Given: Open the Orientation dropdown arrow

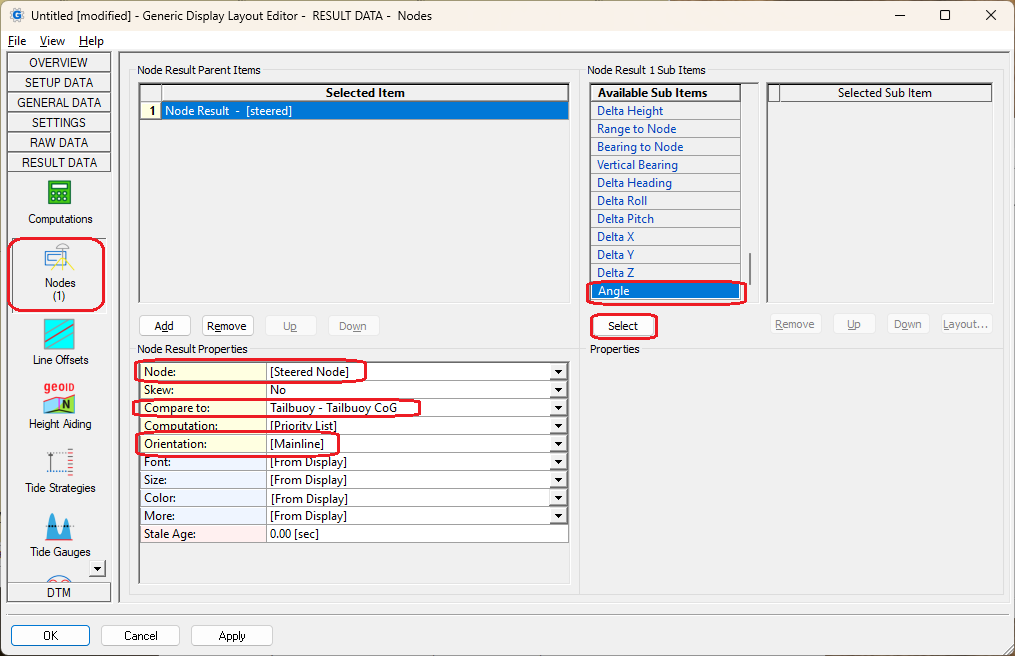Looking at the screenshot, I should [558, 444].
